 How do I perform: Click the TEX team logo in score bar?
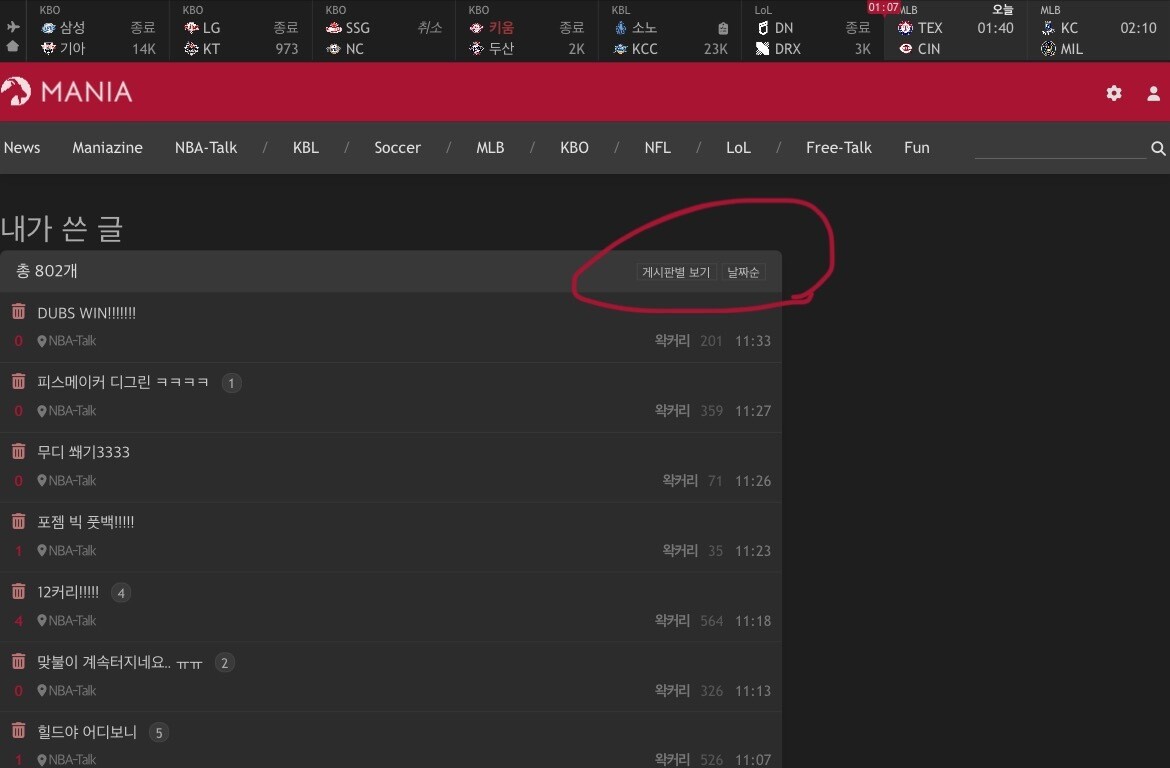pyautogui.click(x=905, y=28)
